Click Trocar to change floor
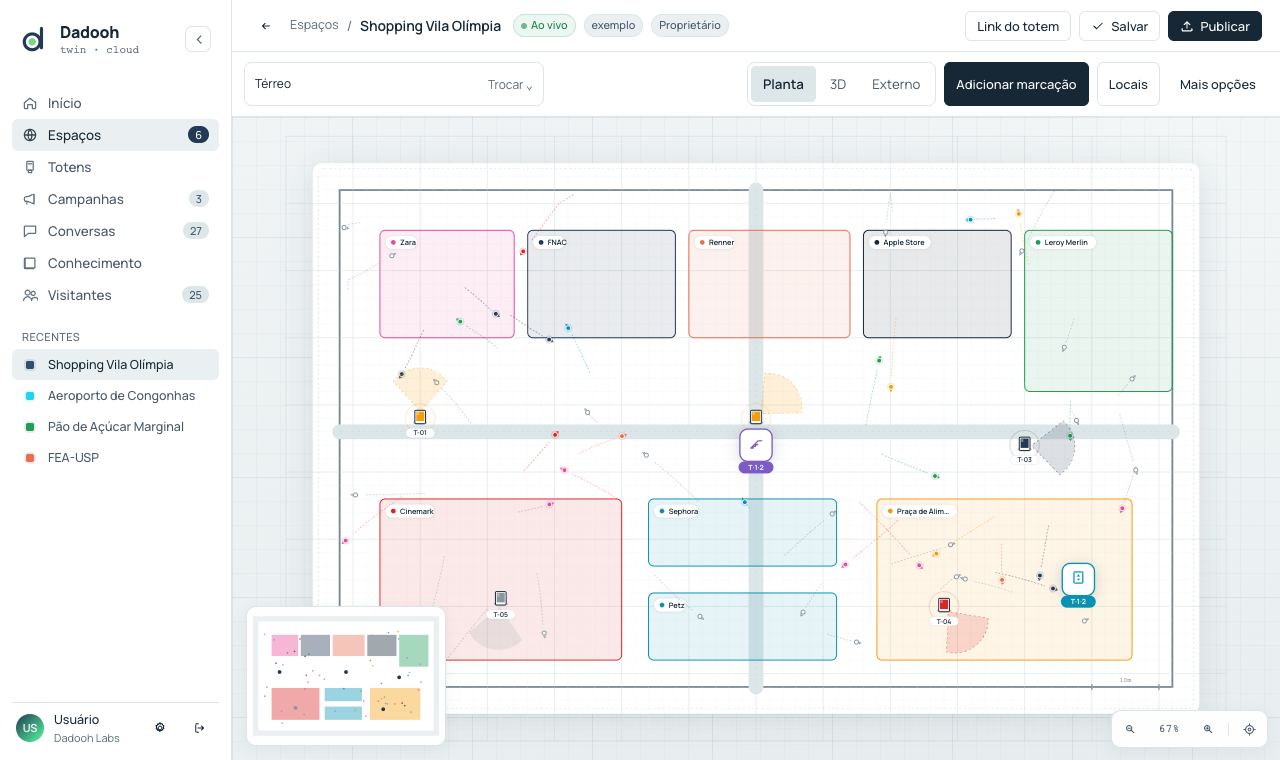This screenshot has height=760, width=1280. [510, 85]
